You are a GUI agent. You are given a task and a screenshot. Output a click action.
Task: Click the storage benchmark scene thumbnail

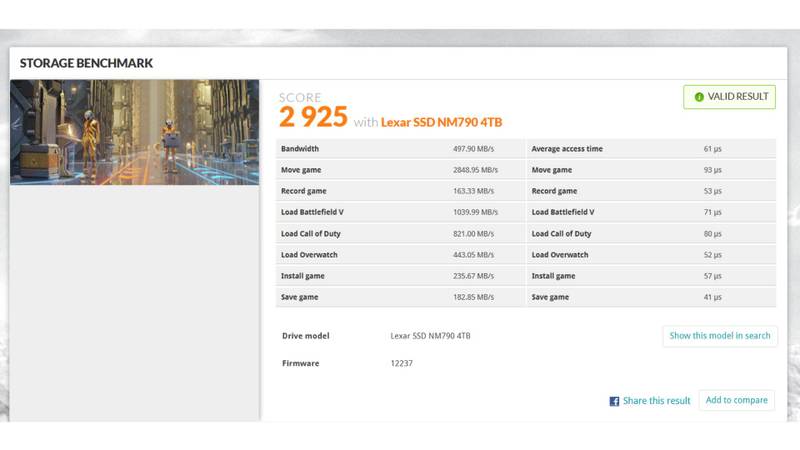[x=135, y=132]
